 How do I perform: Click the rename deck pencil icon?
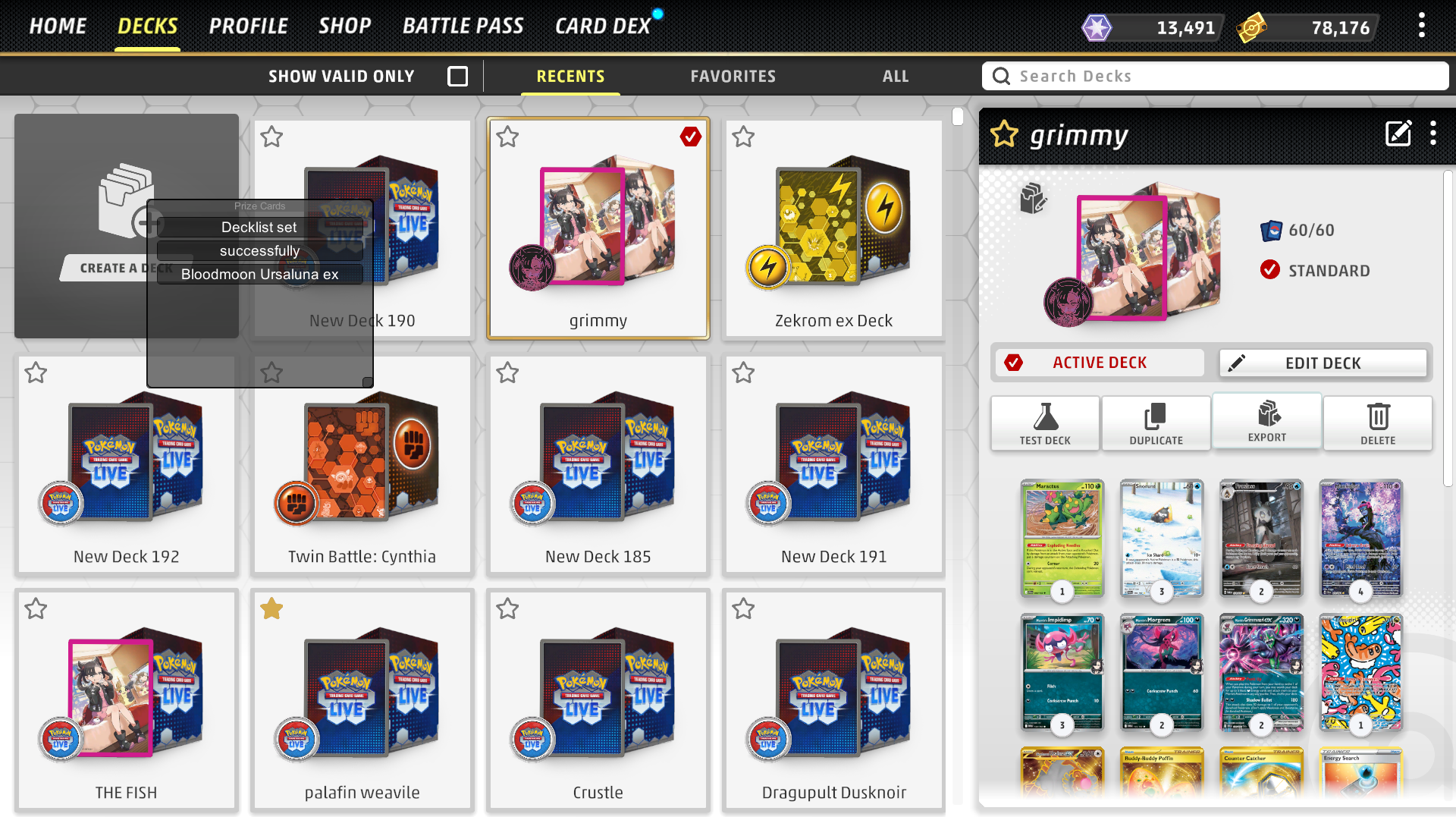(1398, 134)
